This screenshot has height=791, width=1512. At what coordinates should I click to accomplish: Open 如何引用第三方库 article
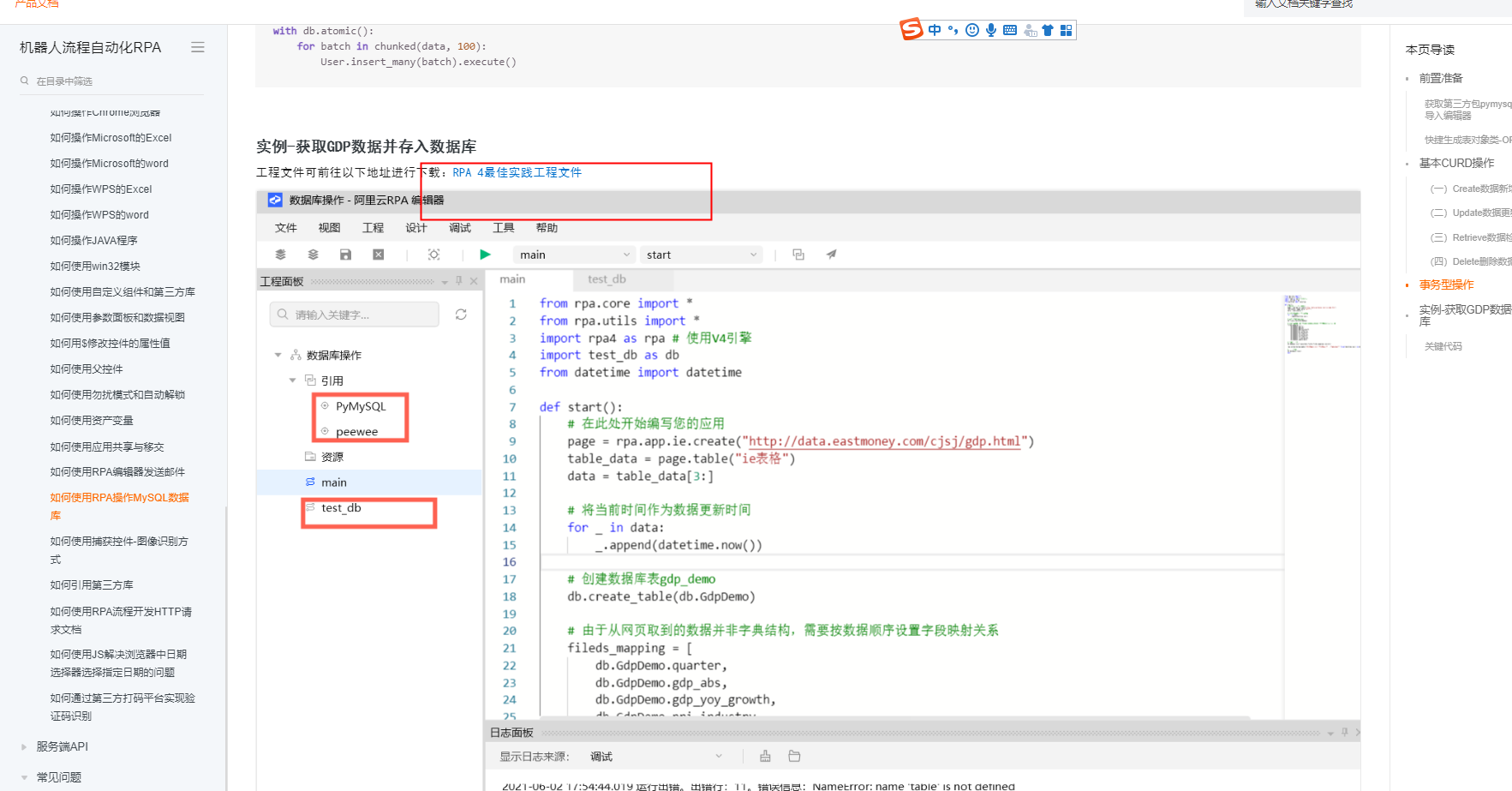92,584
